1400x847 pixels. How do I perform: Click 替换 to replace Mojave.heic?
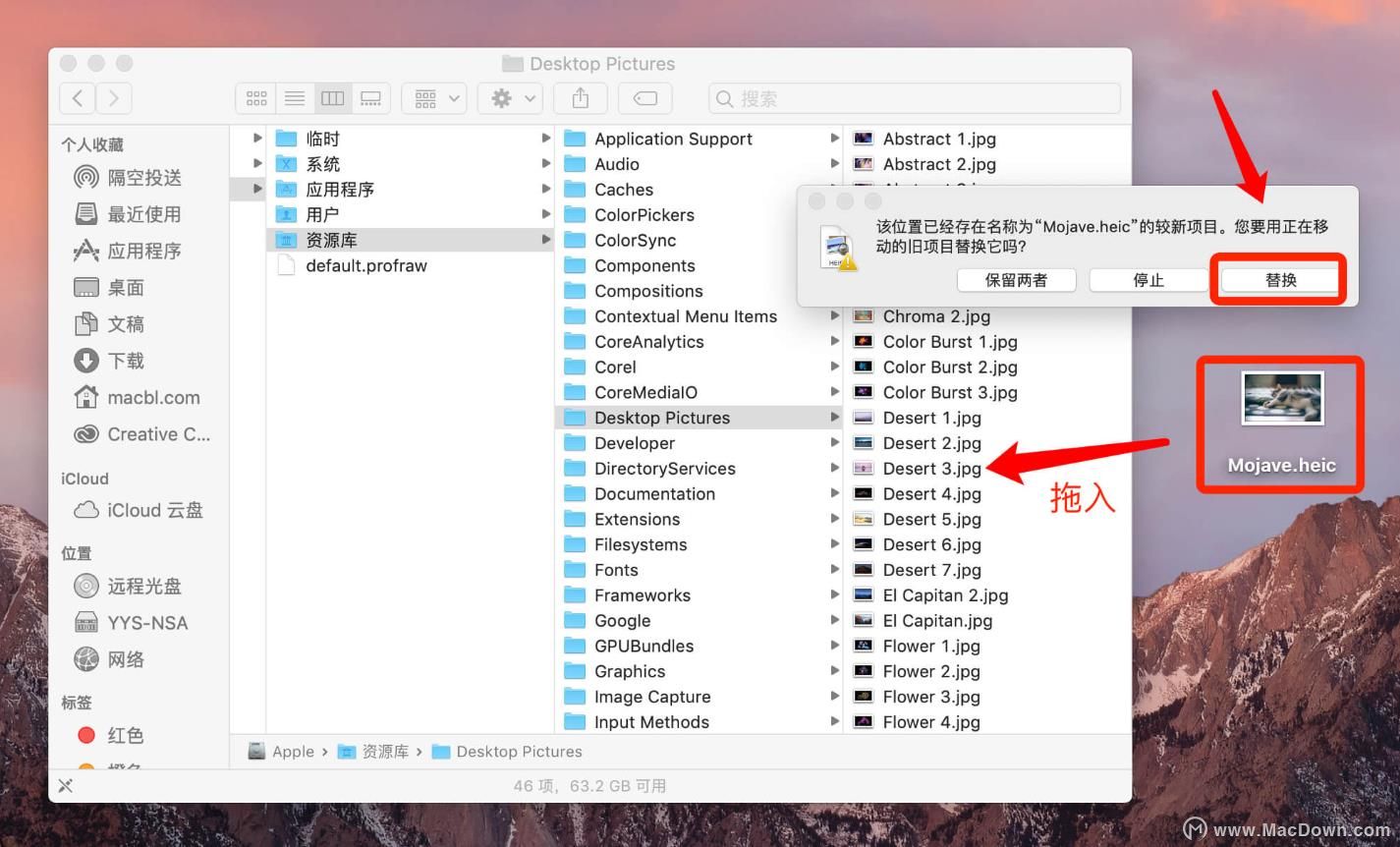pos(1279,280)
